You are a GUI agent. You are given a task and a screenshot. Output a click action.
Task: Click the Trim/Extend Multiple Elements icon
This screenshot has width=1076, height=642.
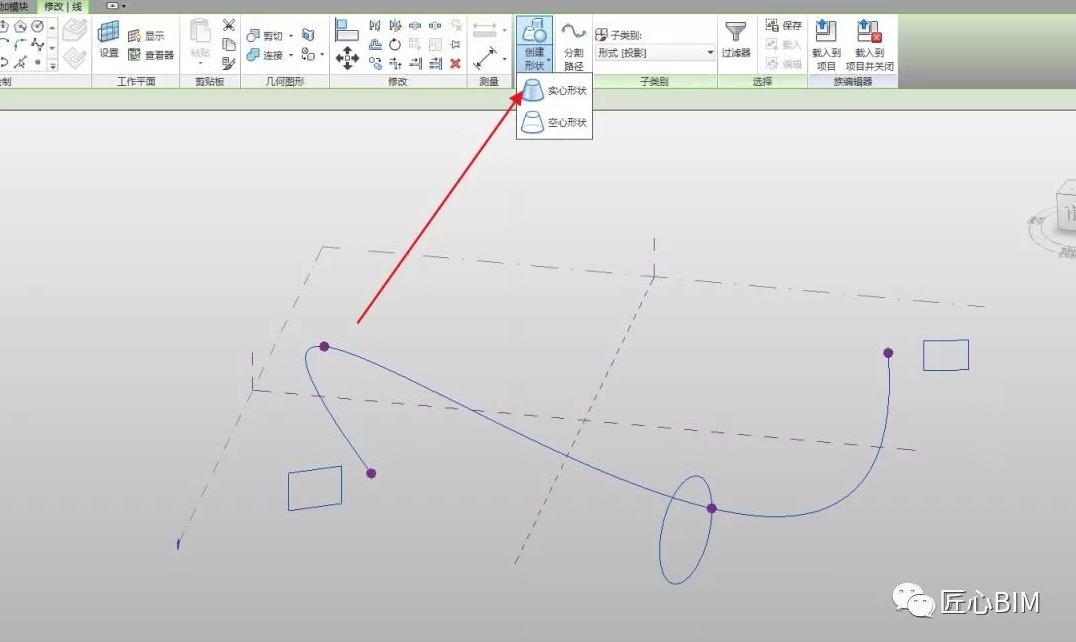pyautogui.click(x=435, y=63)
